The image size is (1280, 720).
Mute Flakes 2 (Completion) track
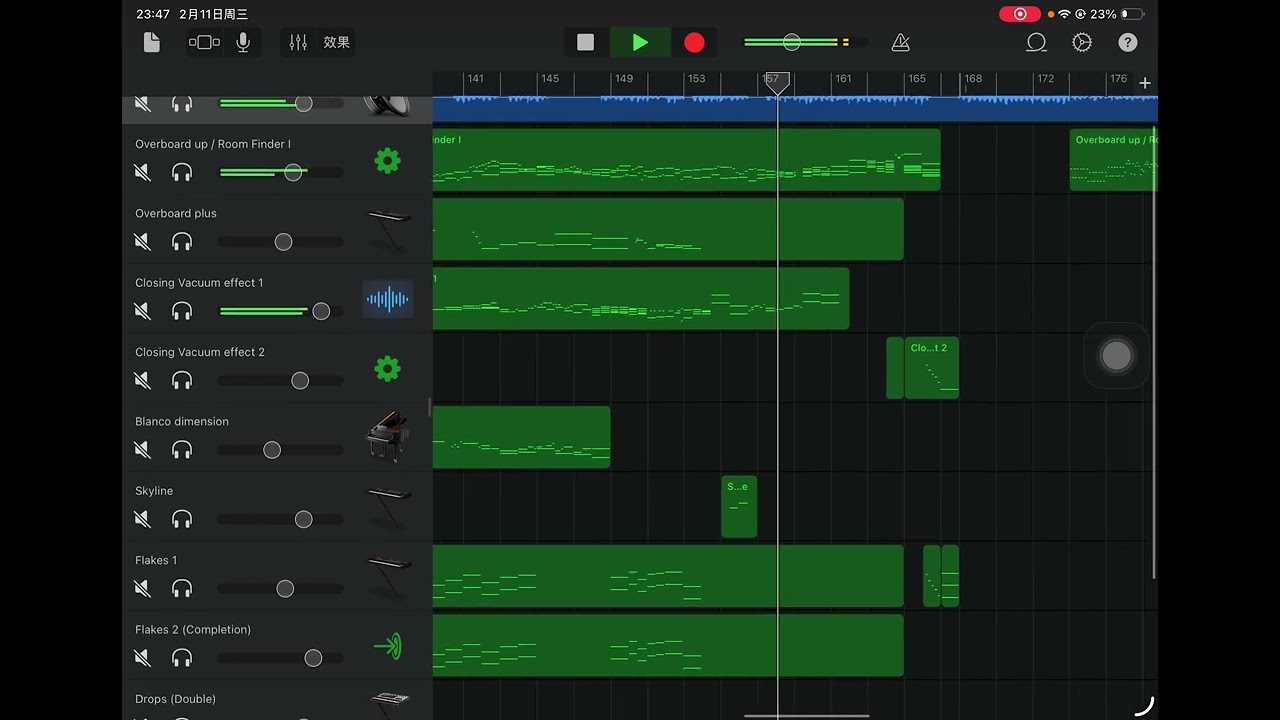pyautogui.click(x=142, y=658)
